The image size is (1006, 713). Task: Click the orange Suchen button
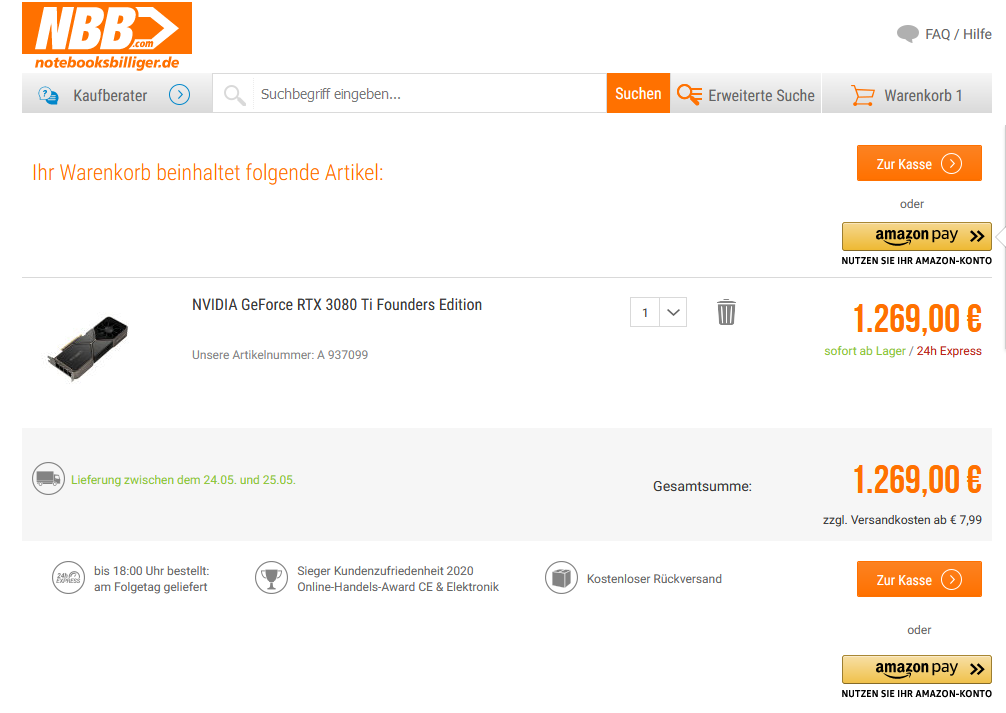pos(638,93)
